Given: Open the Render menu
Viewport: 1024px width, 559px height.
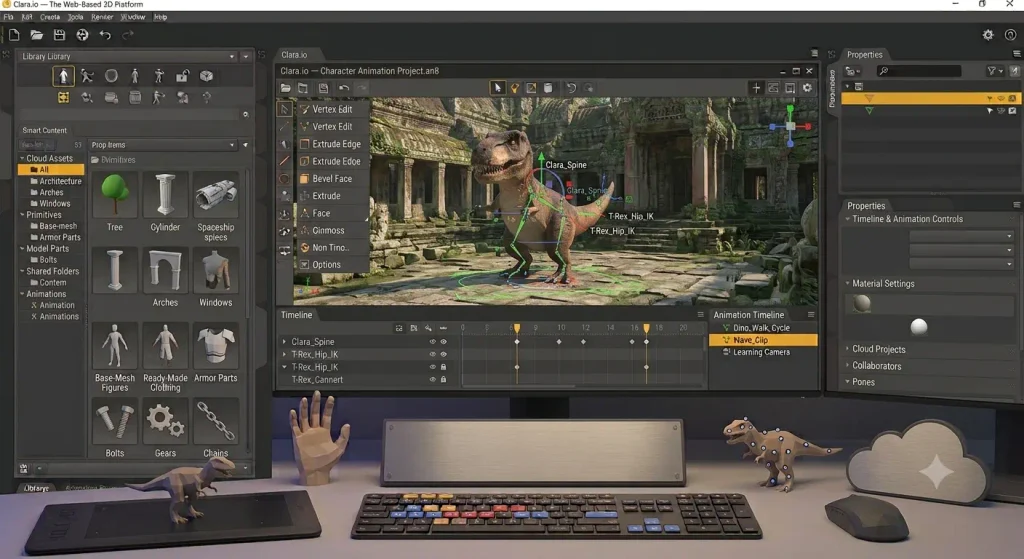Looking at the screenshot, I should [102, 17].
